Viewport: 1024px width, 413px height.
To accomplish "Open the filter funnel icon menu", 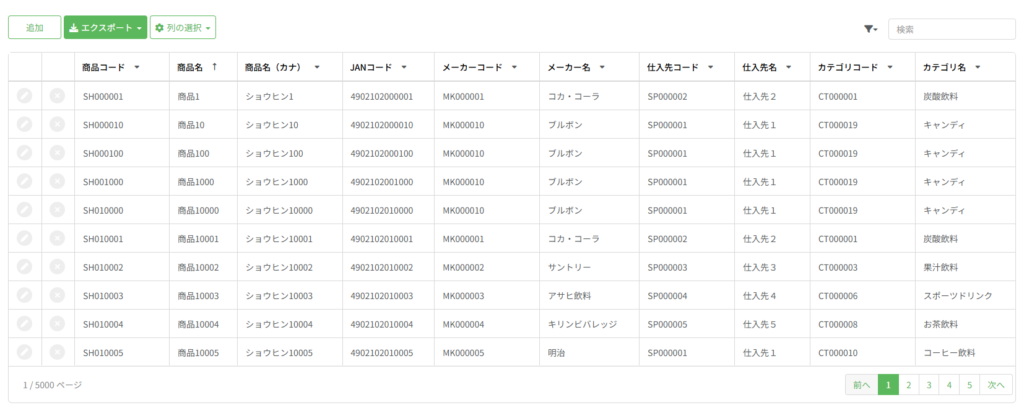I will click(x=869, y=29).
